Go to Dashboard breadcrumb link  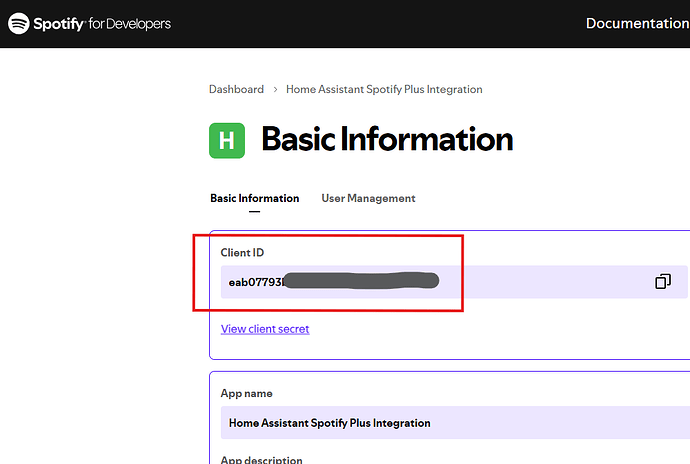[x=236, y=89]
